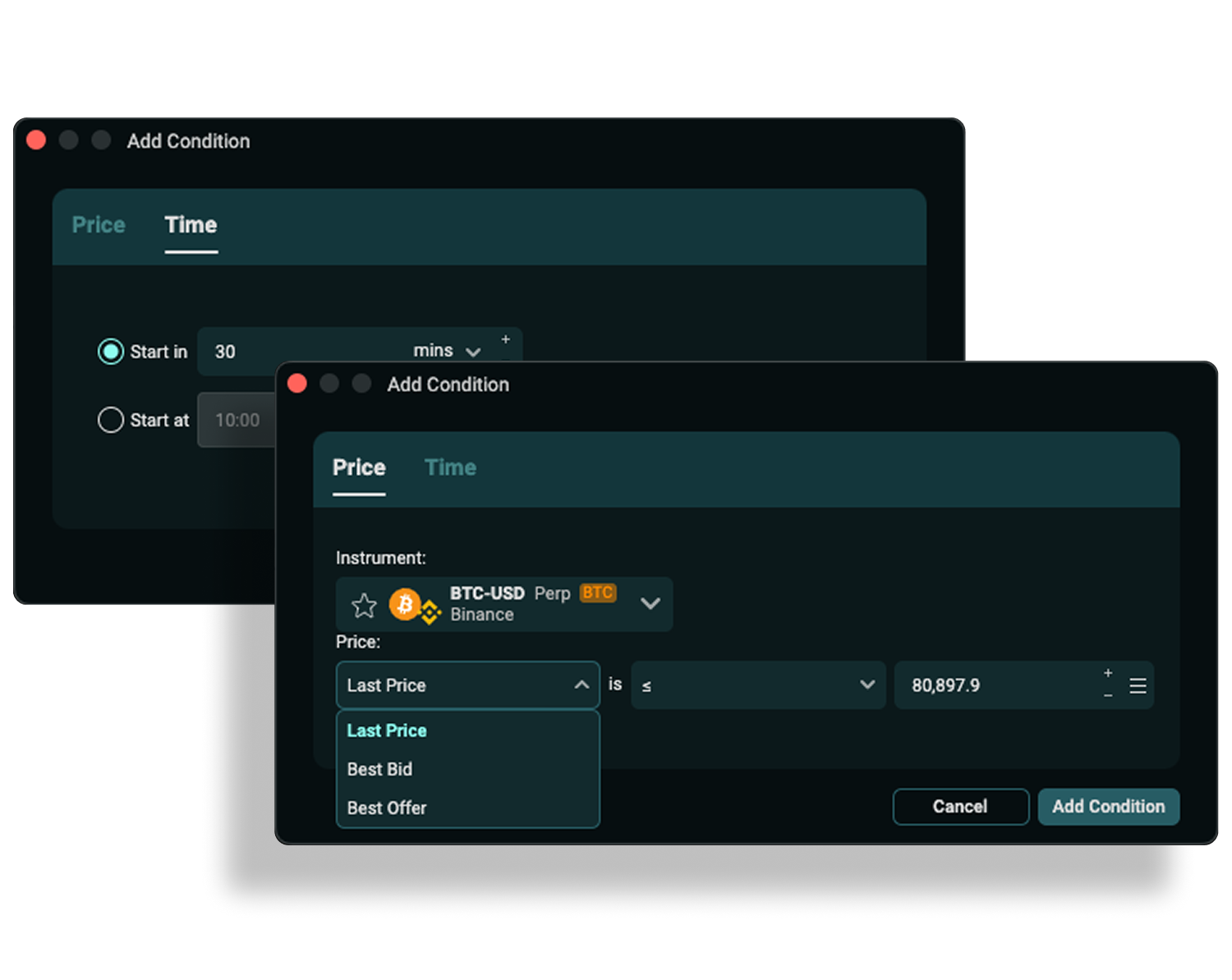This screenshot has width=1232, height=980.
Task: Choose Best Bid from the dropdown list
Action: [468, 769]
